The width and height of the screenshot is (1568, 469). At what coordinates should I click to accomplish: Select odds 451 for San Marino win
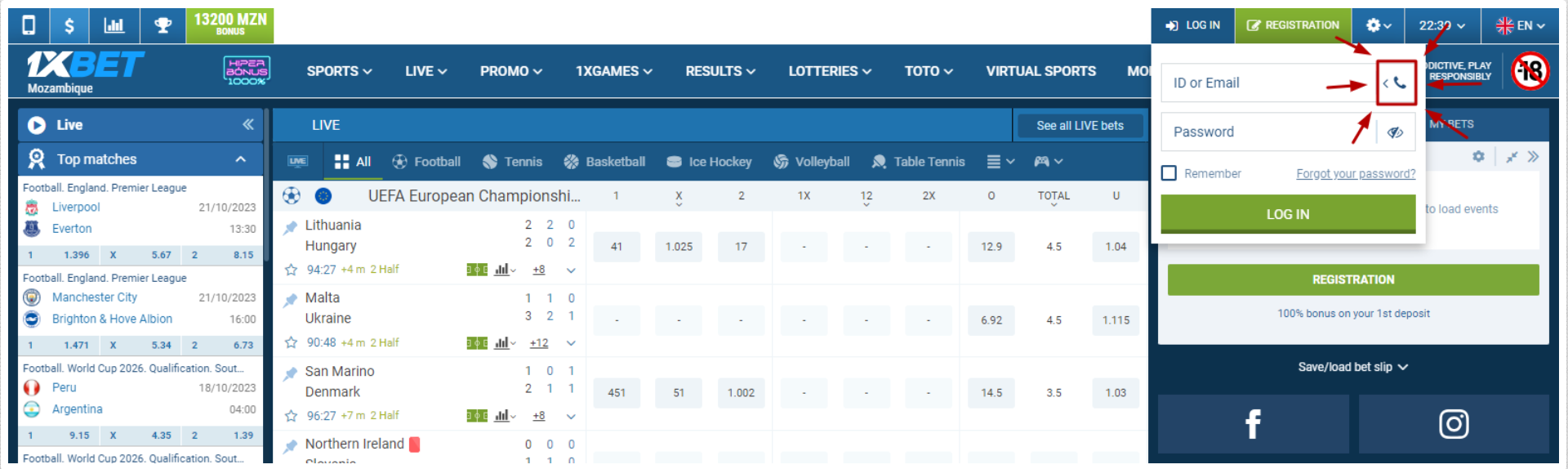click(x=617, y=393)
